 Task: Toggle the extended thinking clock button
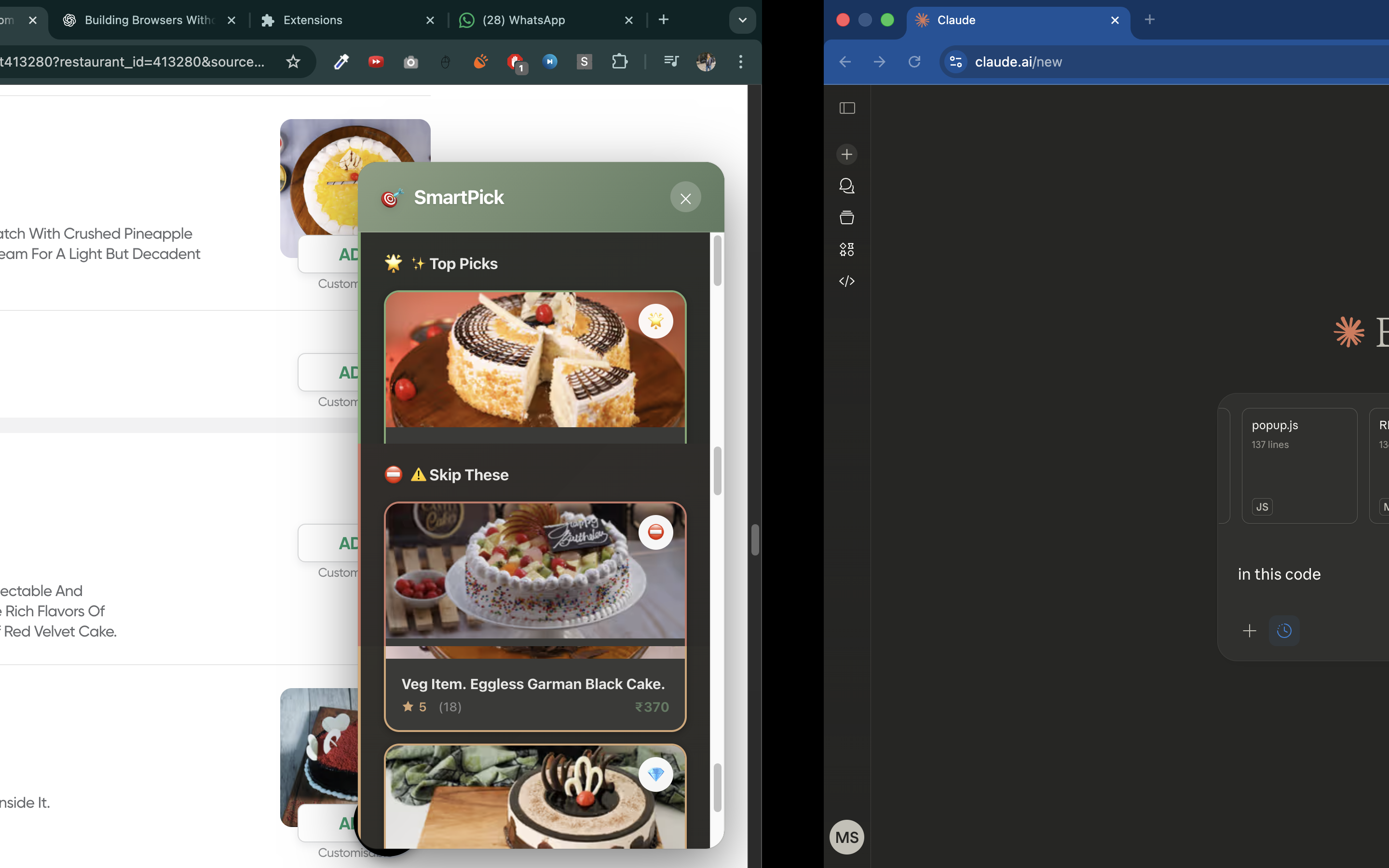pyautogui.click(x=1284, y=631)
